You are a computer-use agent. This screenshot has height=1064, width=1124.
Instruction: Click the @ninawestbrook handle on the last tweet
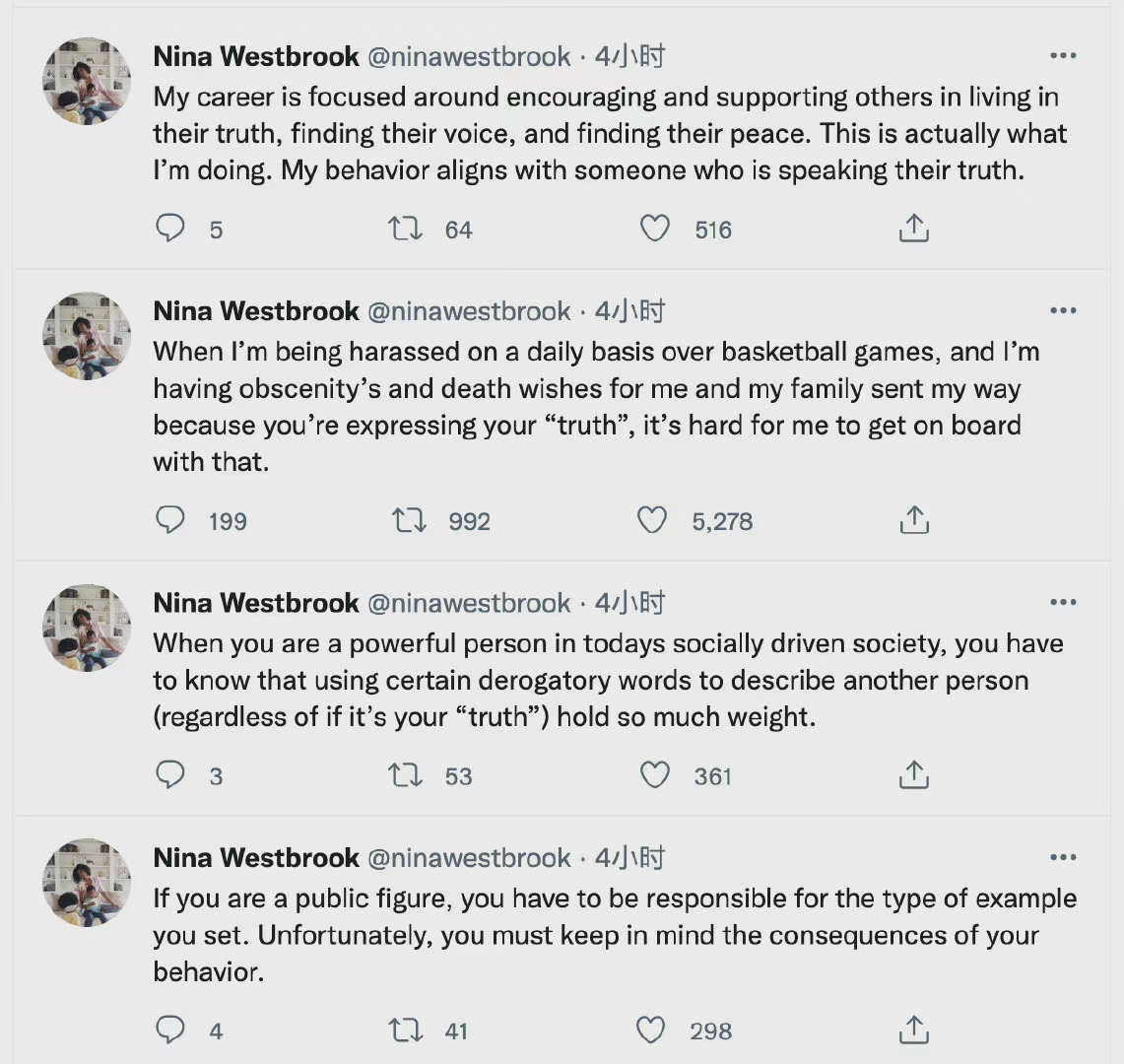click(x=469, y=858)
